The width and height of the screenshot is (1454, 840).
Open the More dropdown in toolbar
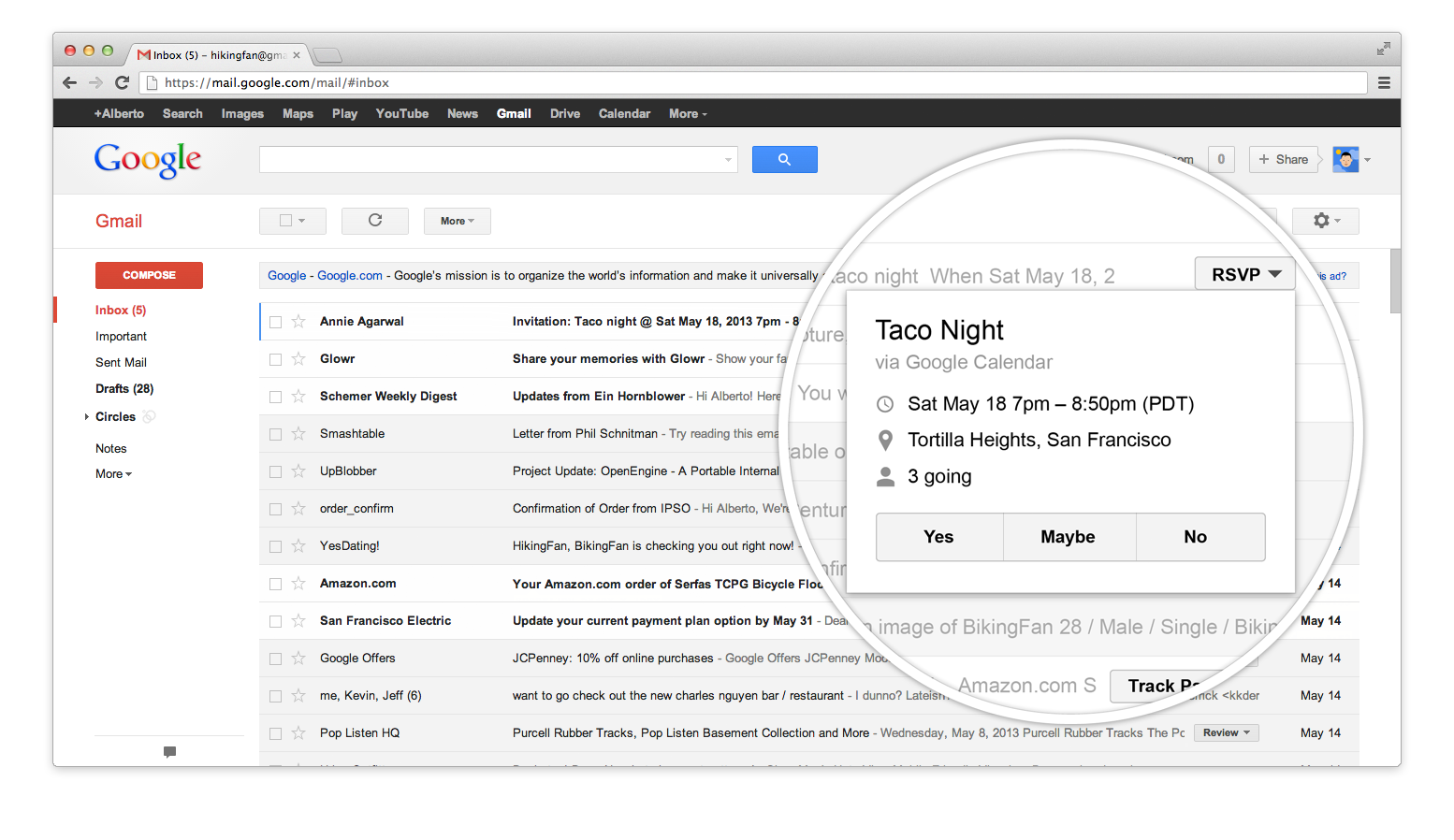[x=457, y=221]
